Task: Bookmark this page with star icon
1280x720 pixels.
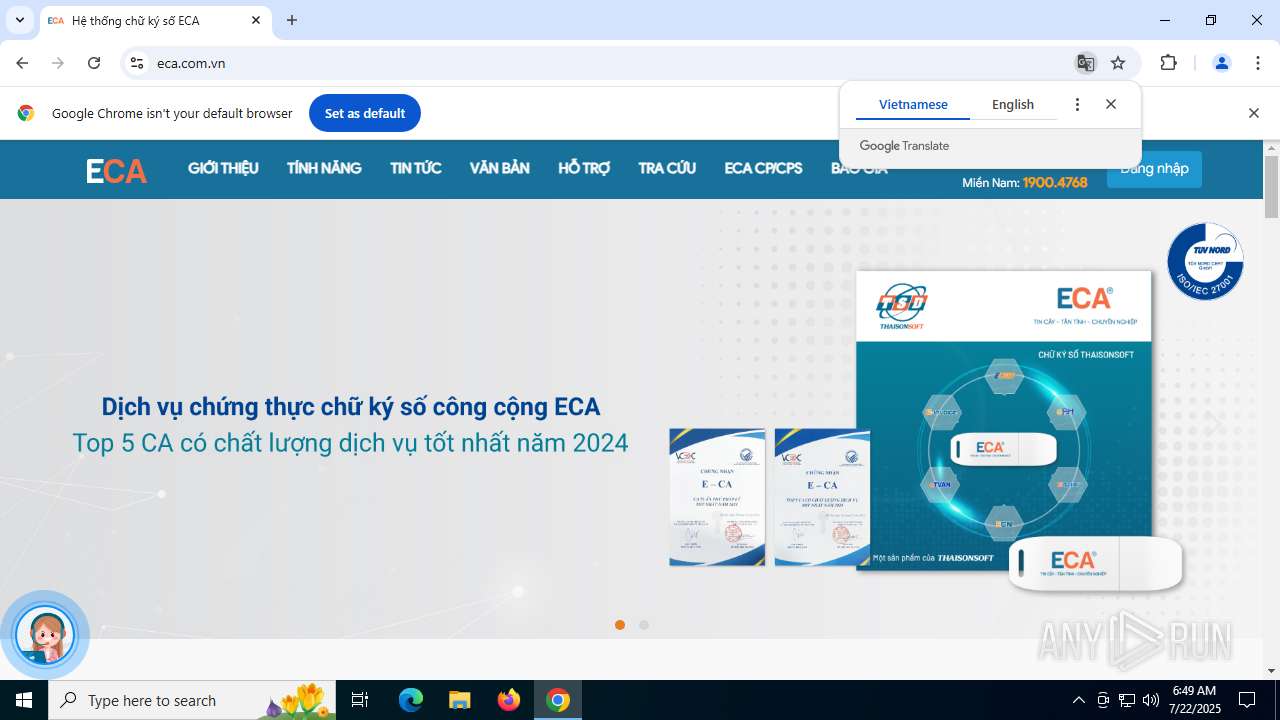Action: [x=1118, y=63]
